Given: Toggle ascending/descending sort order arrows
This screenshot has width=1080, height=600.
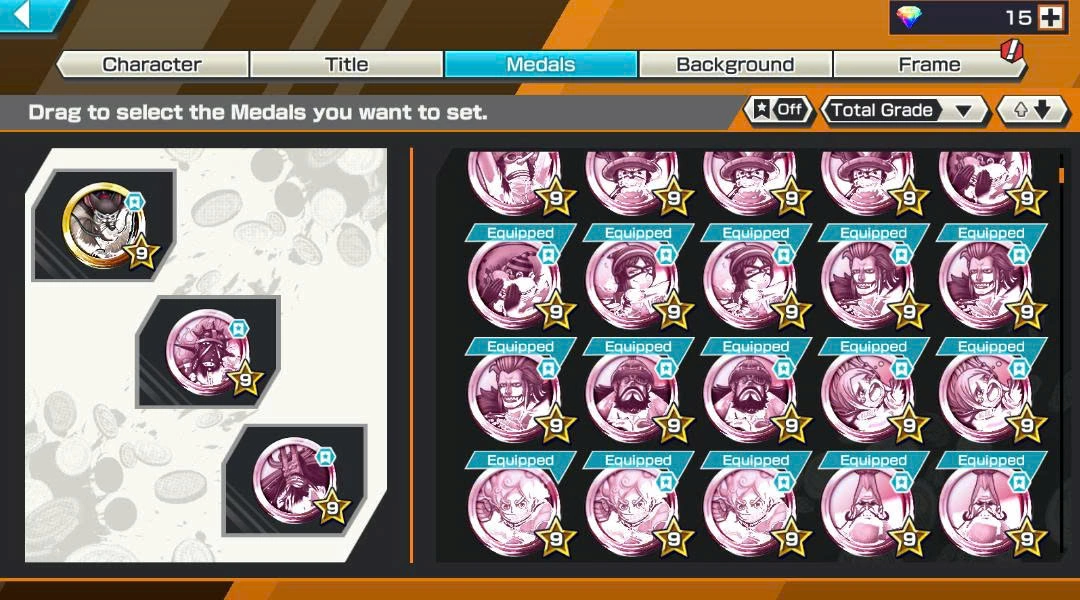Looking at the screenshot, I should 1032,110.
